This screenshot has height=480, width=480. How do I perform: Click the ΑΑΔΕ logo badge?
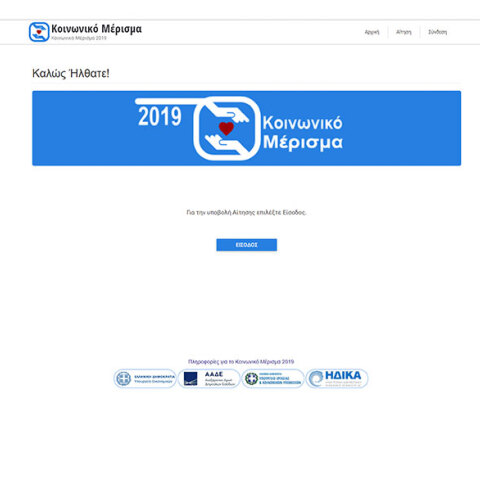[209, 378]
